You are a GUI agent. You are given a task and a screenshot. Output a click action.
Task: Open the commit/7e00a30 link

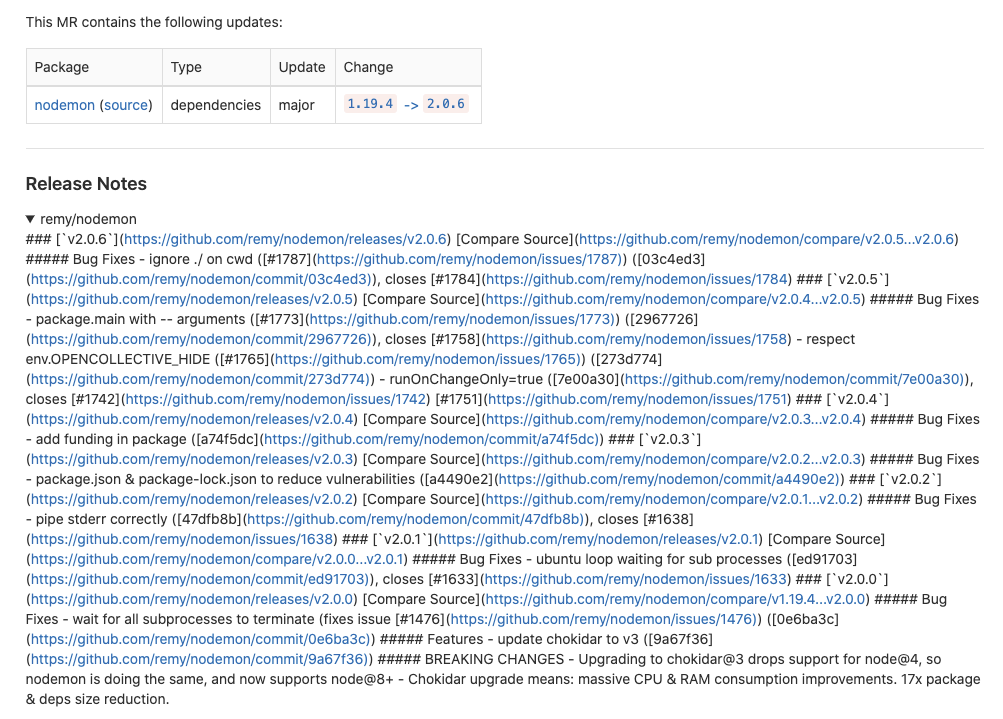point(794,379)
